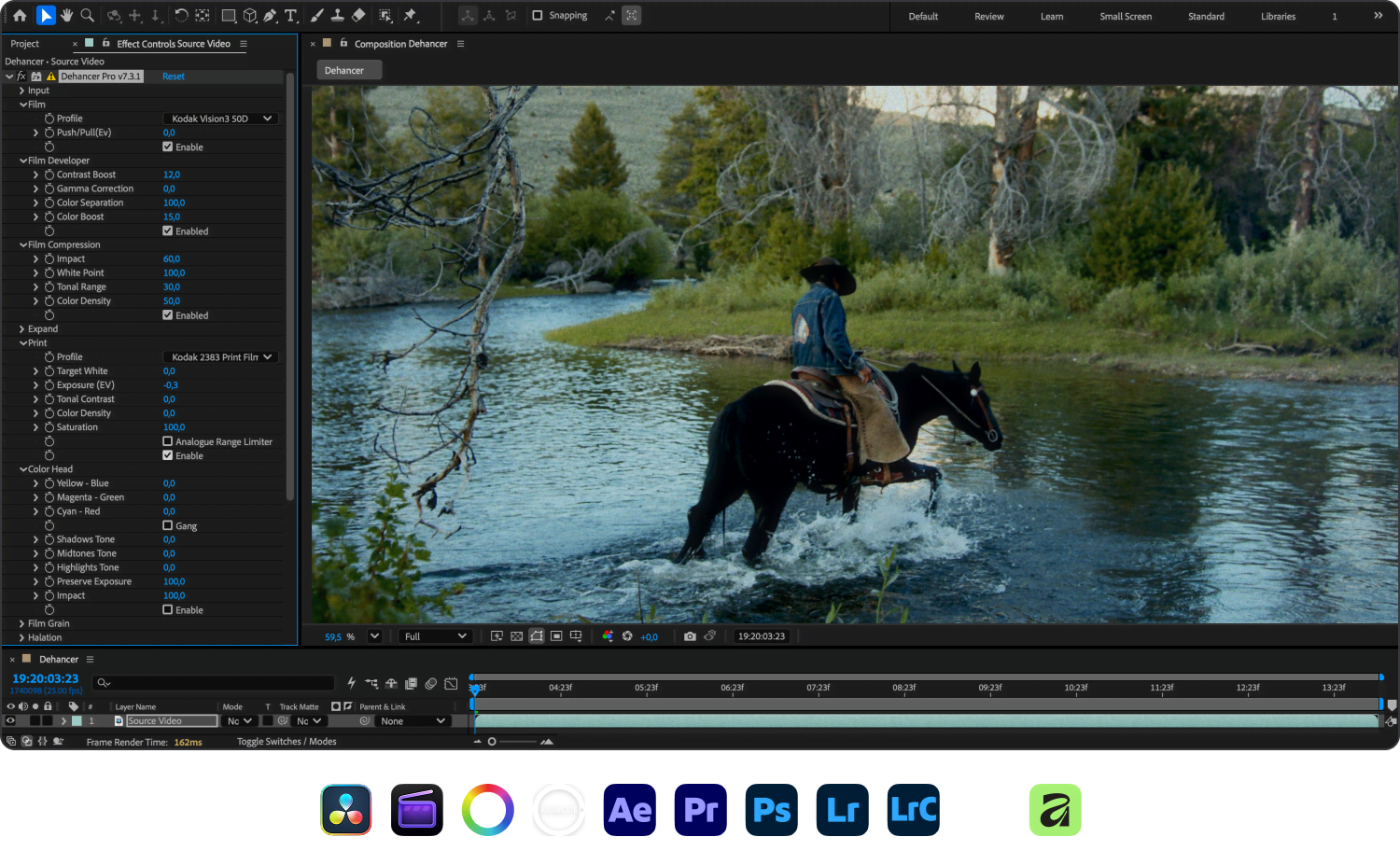Open the zoom percentage dropdown arrow
The height and width of the screenshot is (851, 1400).
coord(374,636)
